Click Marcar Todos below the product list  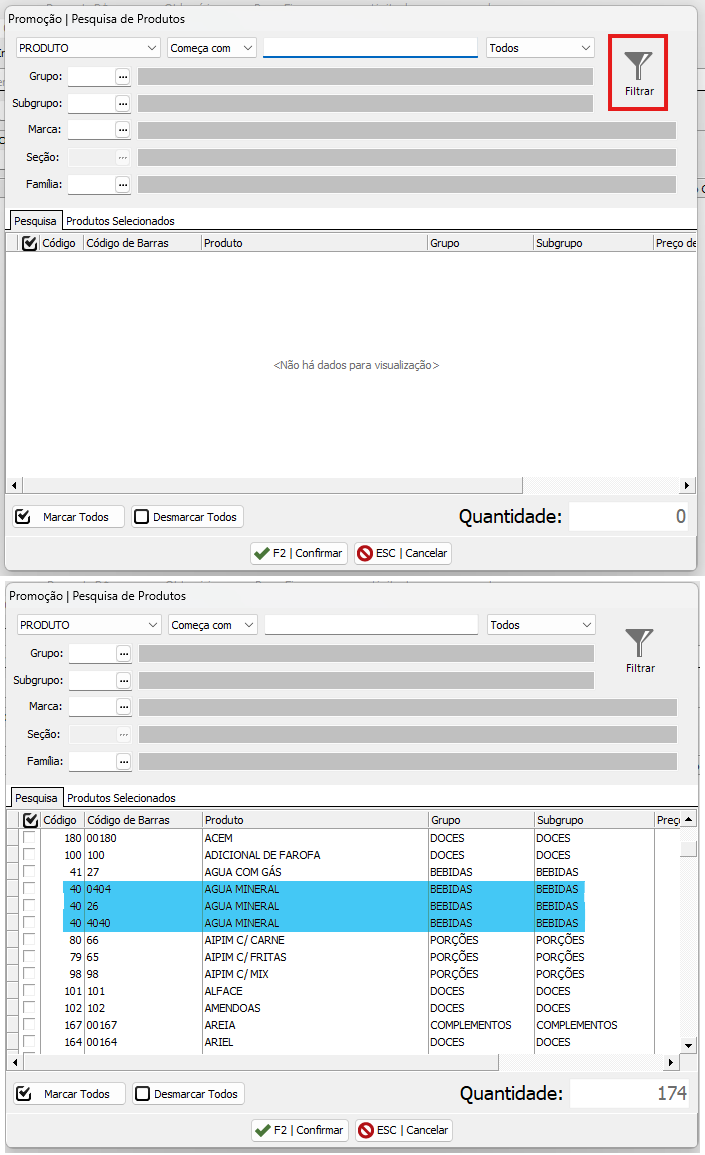pyautogui.click(x=69, y=1094)
